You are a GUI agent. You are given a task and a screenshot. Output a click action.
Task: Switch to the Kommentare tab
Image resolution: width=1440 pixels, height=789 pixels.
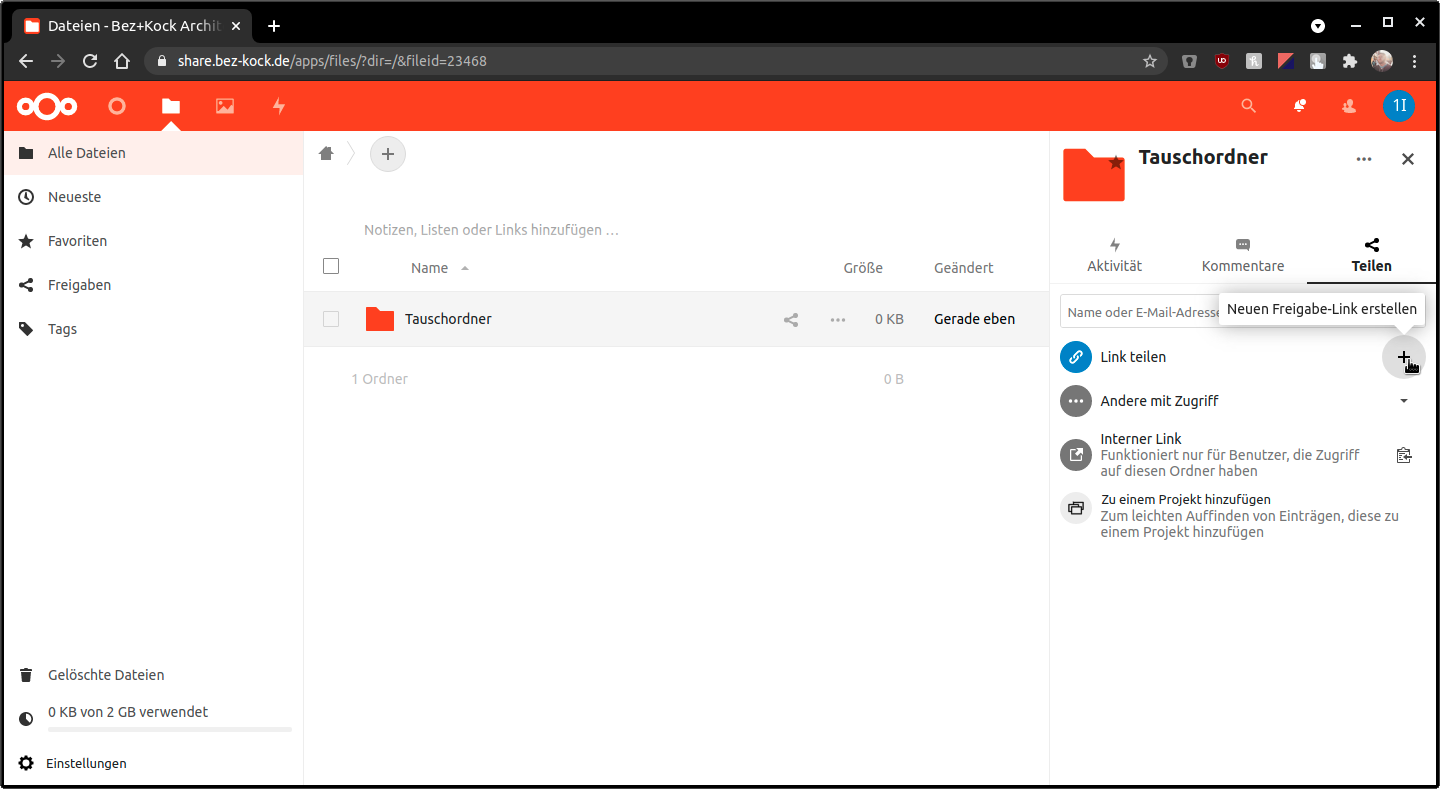(x=1242, y=256)
